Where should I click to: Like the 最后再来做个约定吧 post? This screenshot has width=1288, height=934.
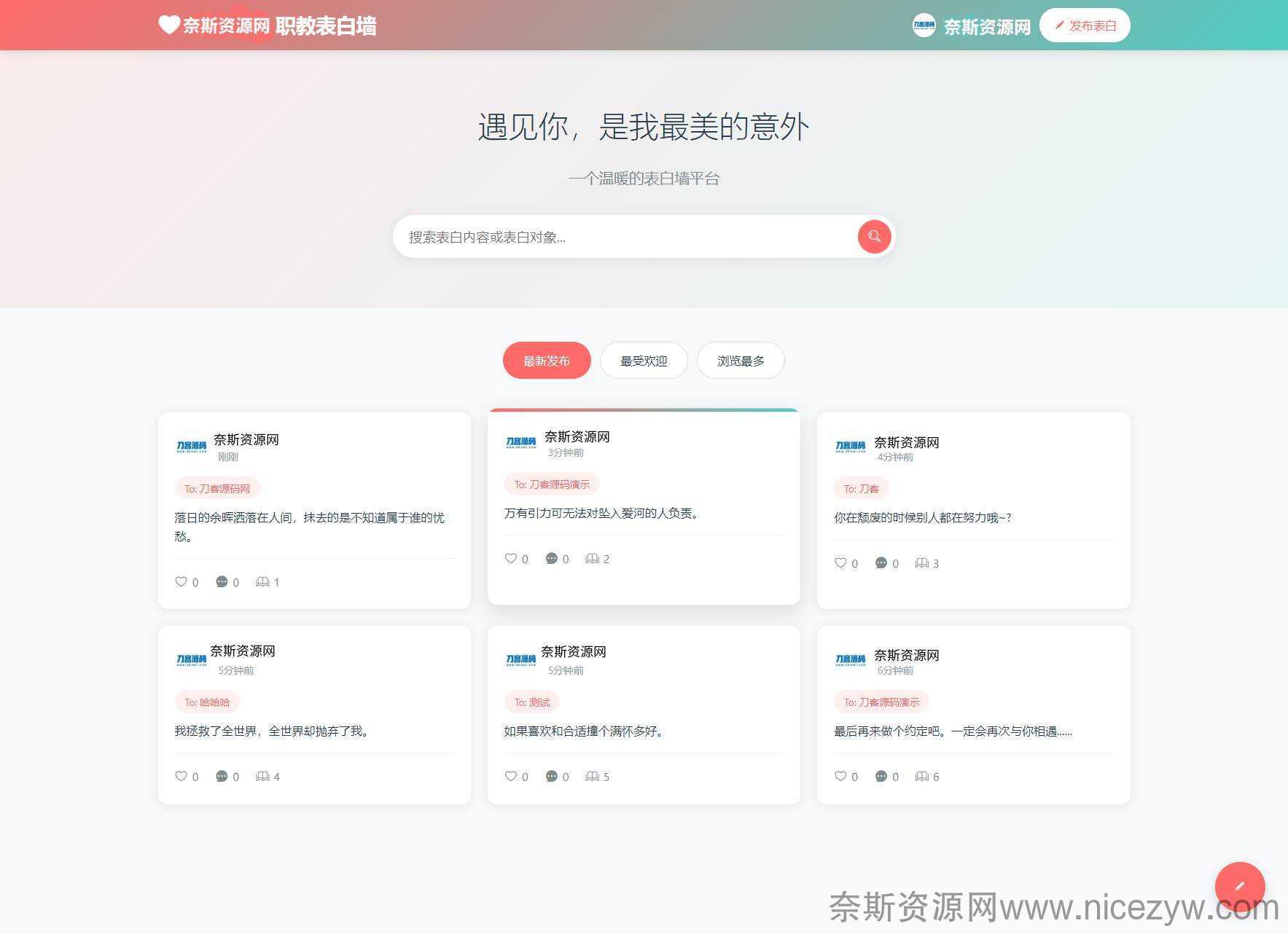pos(840,776)
